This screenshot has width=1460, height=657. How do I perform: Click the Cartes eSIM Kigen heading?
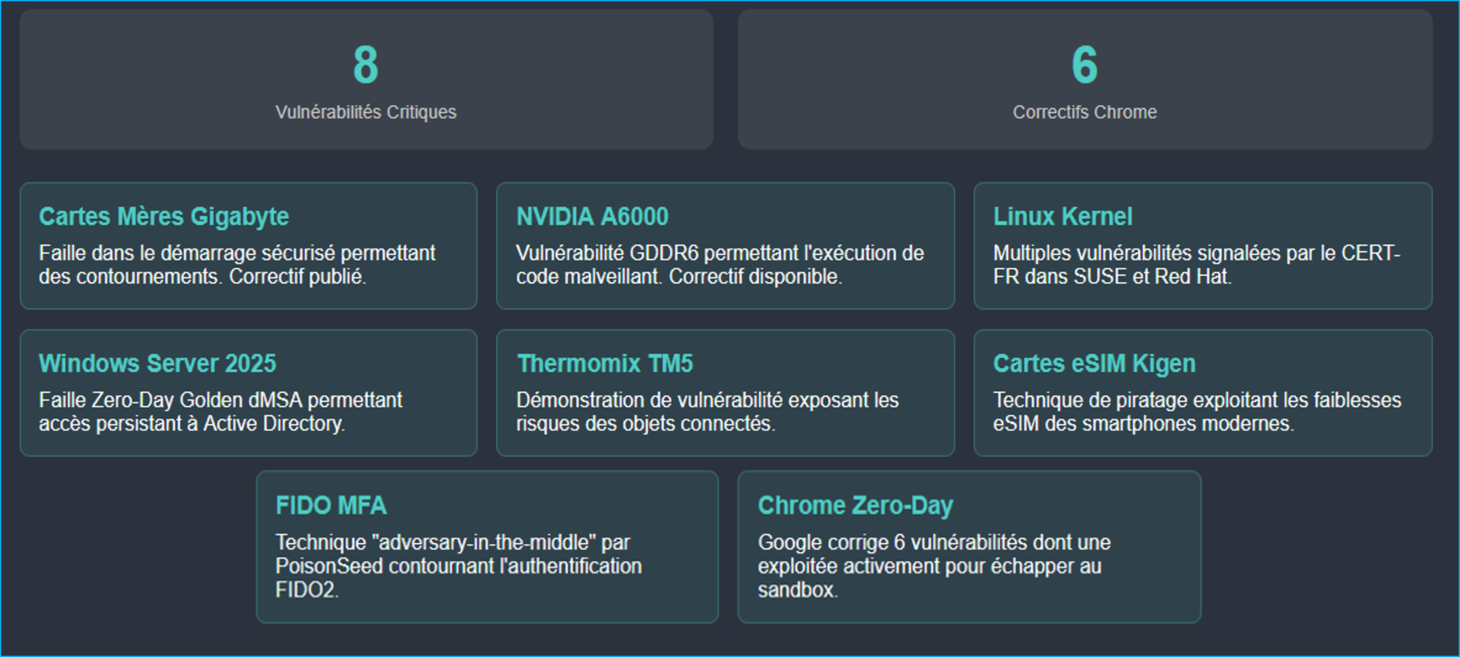pyautogui.click(x=1094, y=363)
